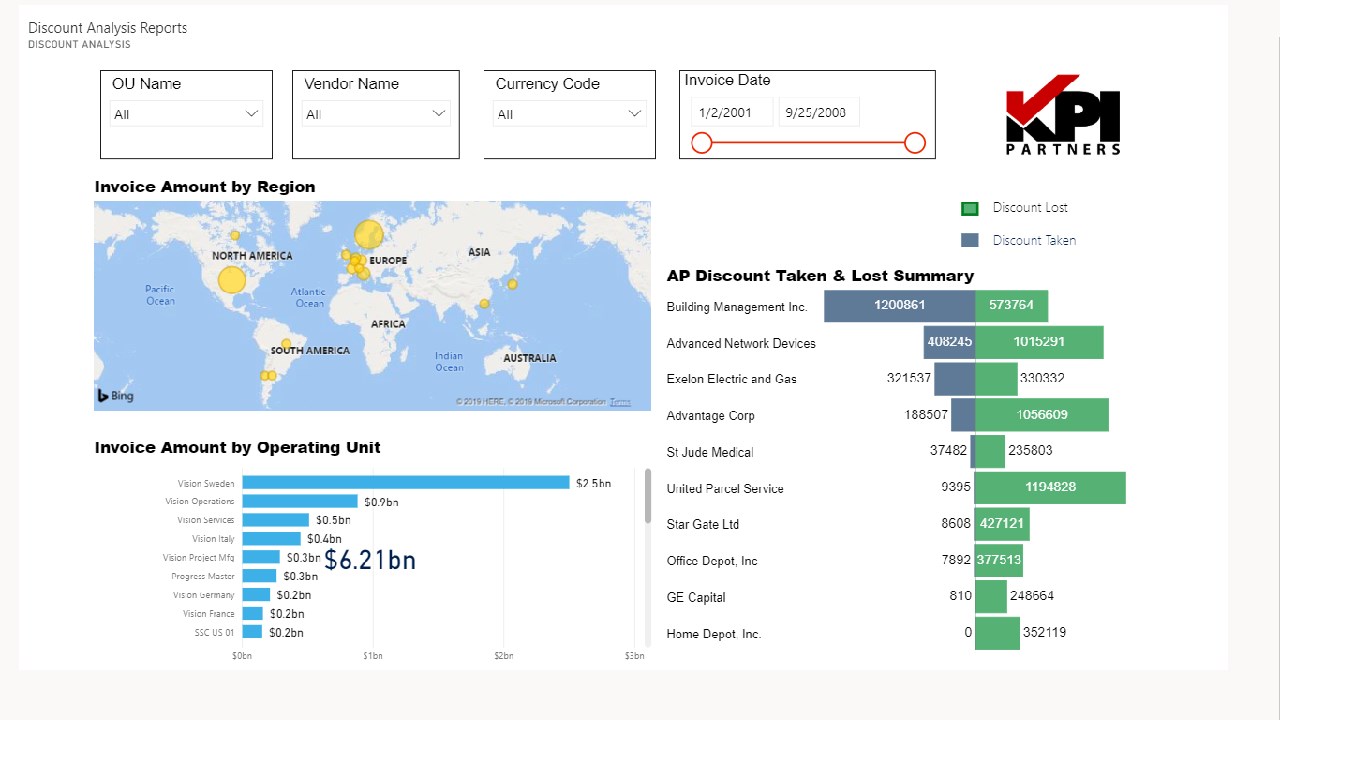Image resolution: width=1366 pixels, height=768 pixels.
Task: Select the Vision Sweden bar
Action: (x=406, y=483)
